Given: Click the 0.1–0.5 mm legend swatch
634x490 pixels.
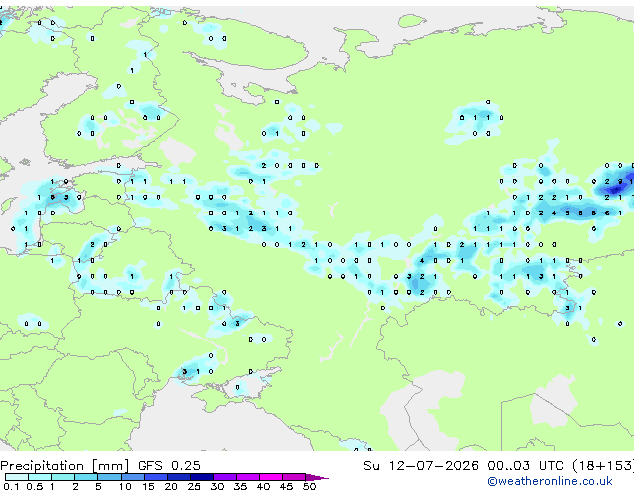Looking at the screenshot, I should [17, 477].
